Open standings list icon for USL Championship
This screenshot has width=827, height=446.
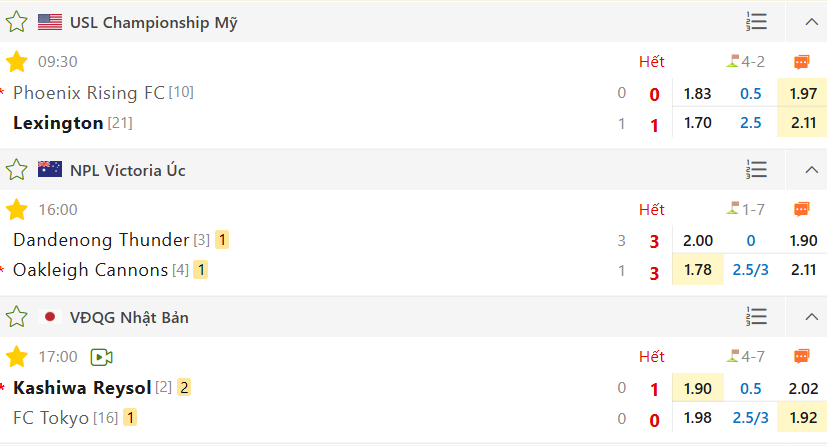(x=756, y=21)
